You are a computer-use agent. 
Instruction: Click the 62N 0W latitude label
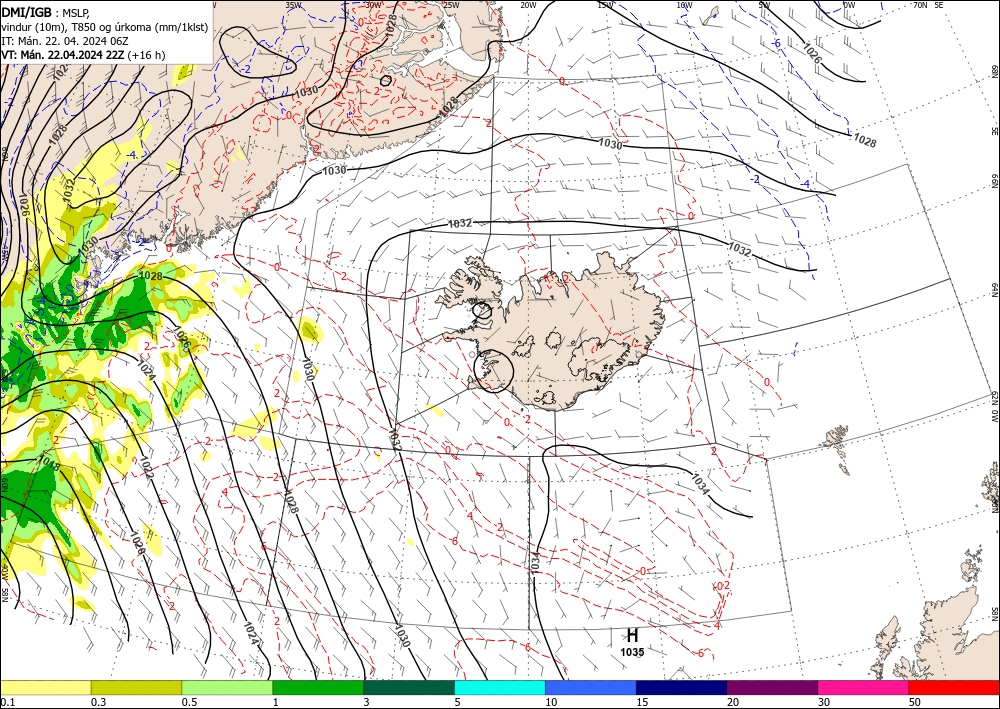click(x=994, y=407)
